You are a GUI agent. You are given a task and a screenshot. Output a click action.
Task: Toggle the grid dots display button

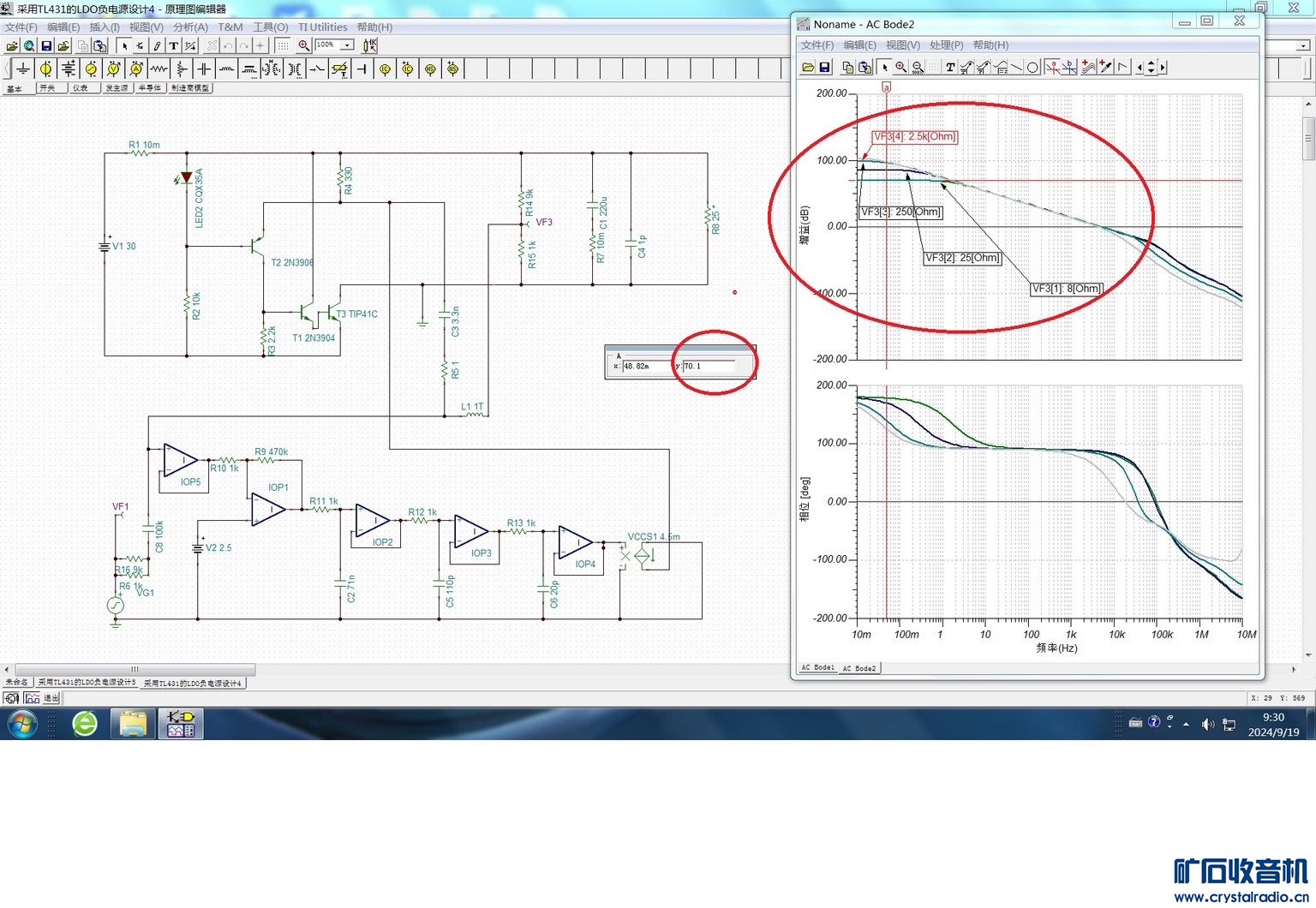pyautogui.click(x=283, y=46)
